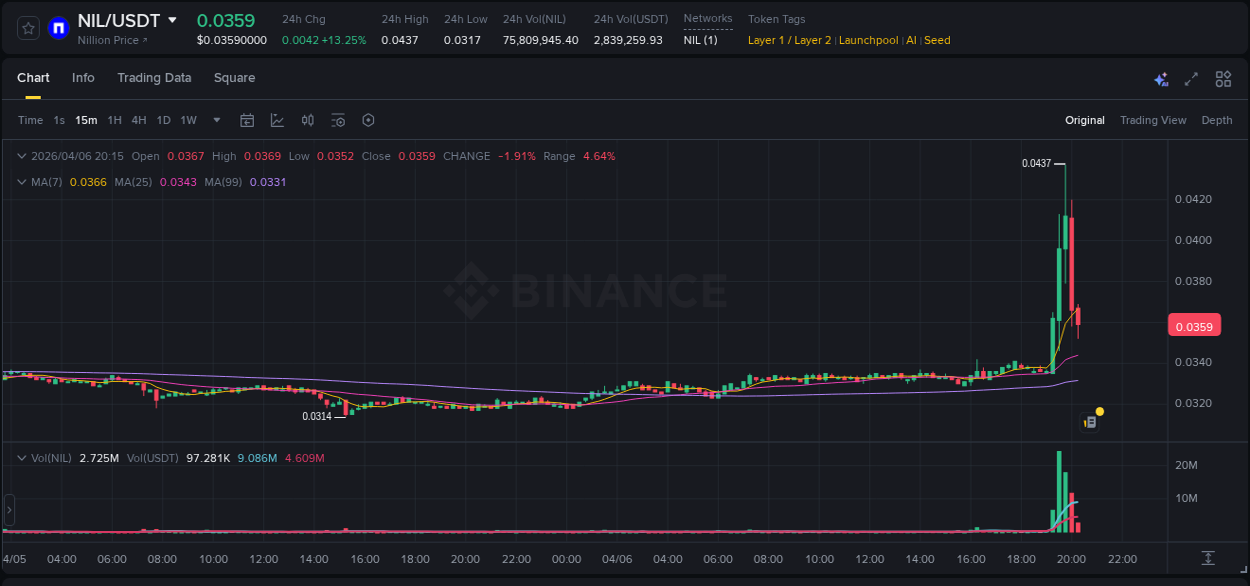Click the 24h Vol(USDT) 2,839,259.93 value
Image resolution: width=1250 pixels, height=586 pixels.
tap(628, 40)
